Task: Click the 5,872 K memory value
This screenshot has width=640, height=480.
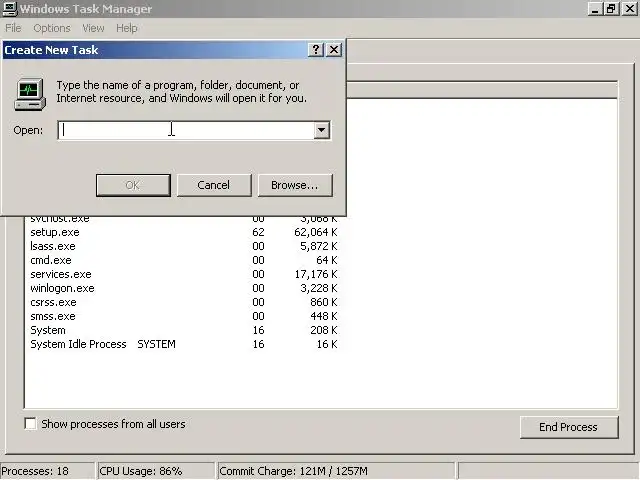Action: [x=319, y=246]
